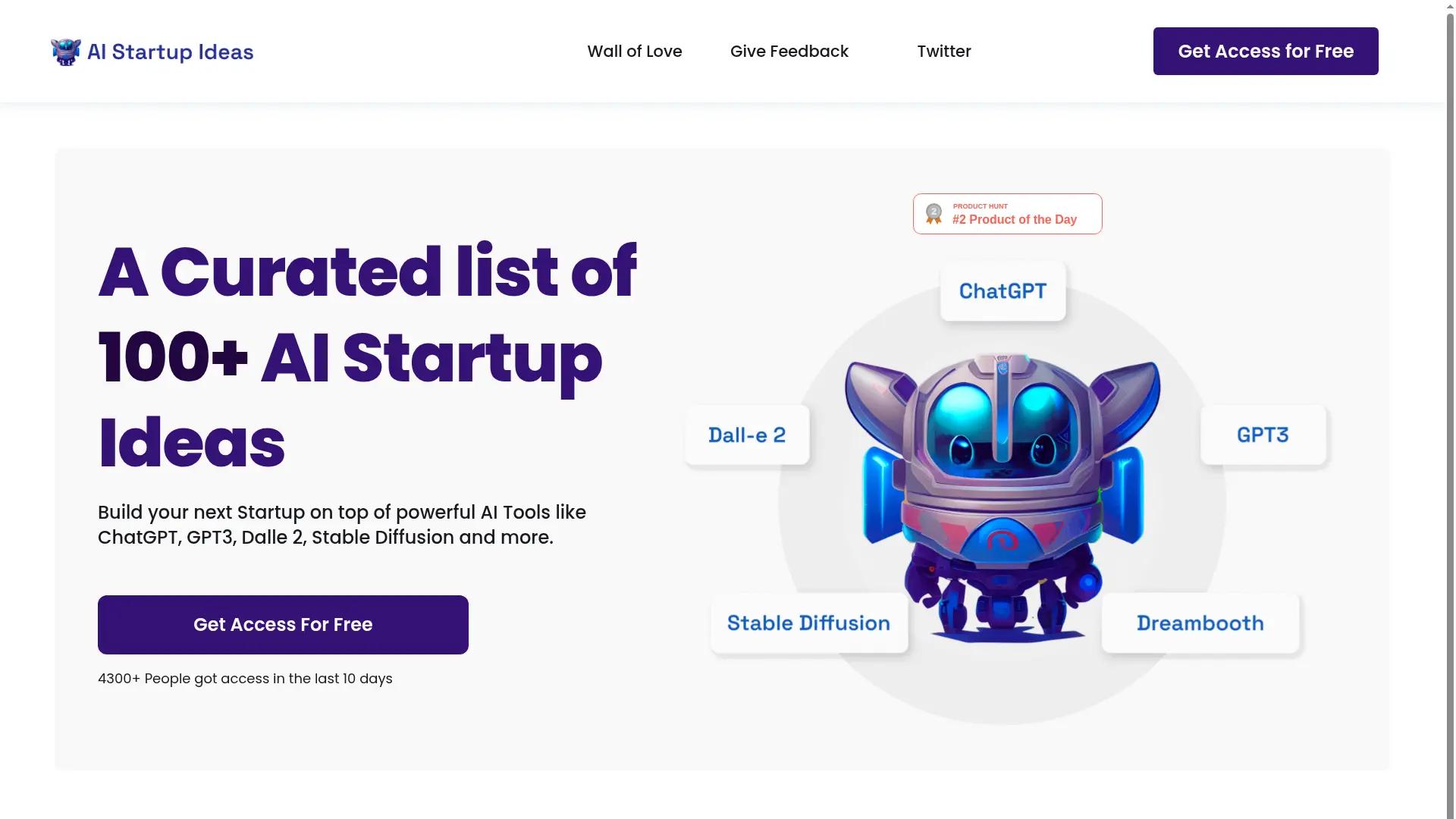The height and width of the screenshot is (819, 1456).
Task: Click the 4300+ people access text
Action: (245, 678)
